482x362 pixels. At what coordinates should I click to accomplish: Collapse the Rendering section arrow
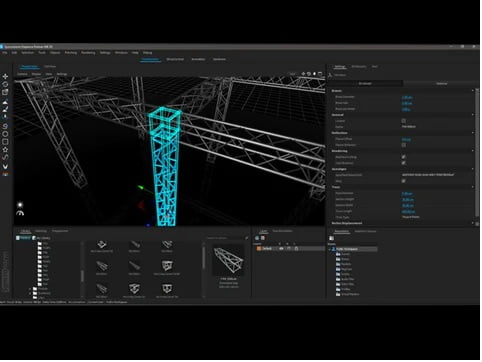coord(473,151)
